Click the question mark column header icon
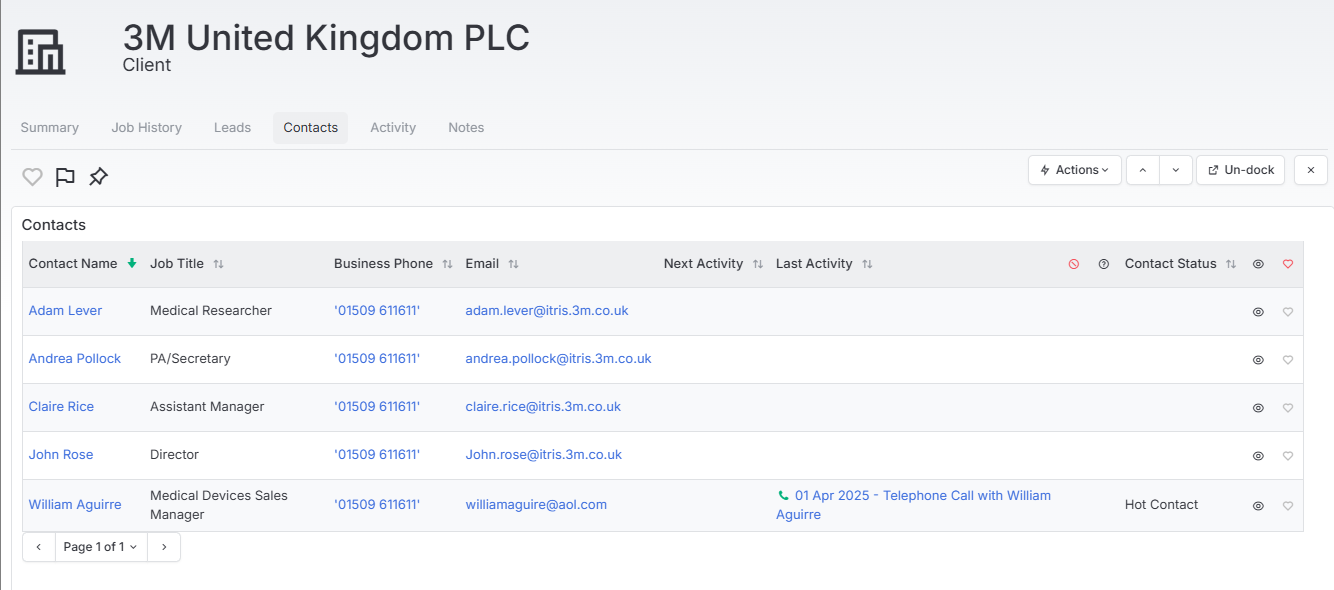 (1104, 264)
